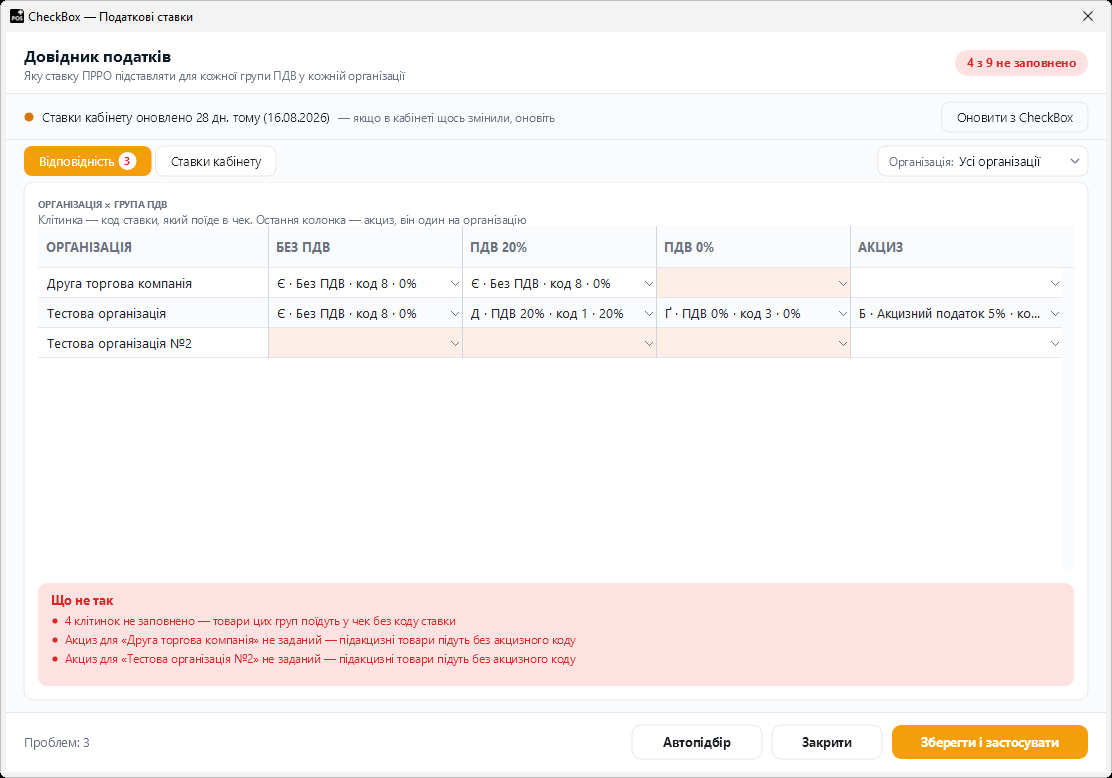Close the Податкові ставки window
This screenshot has width=1112, height=778.
pyautogui.click(x=1088, y=16)
